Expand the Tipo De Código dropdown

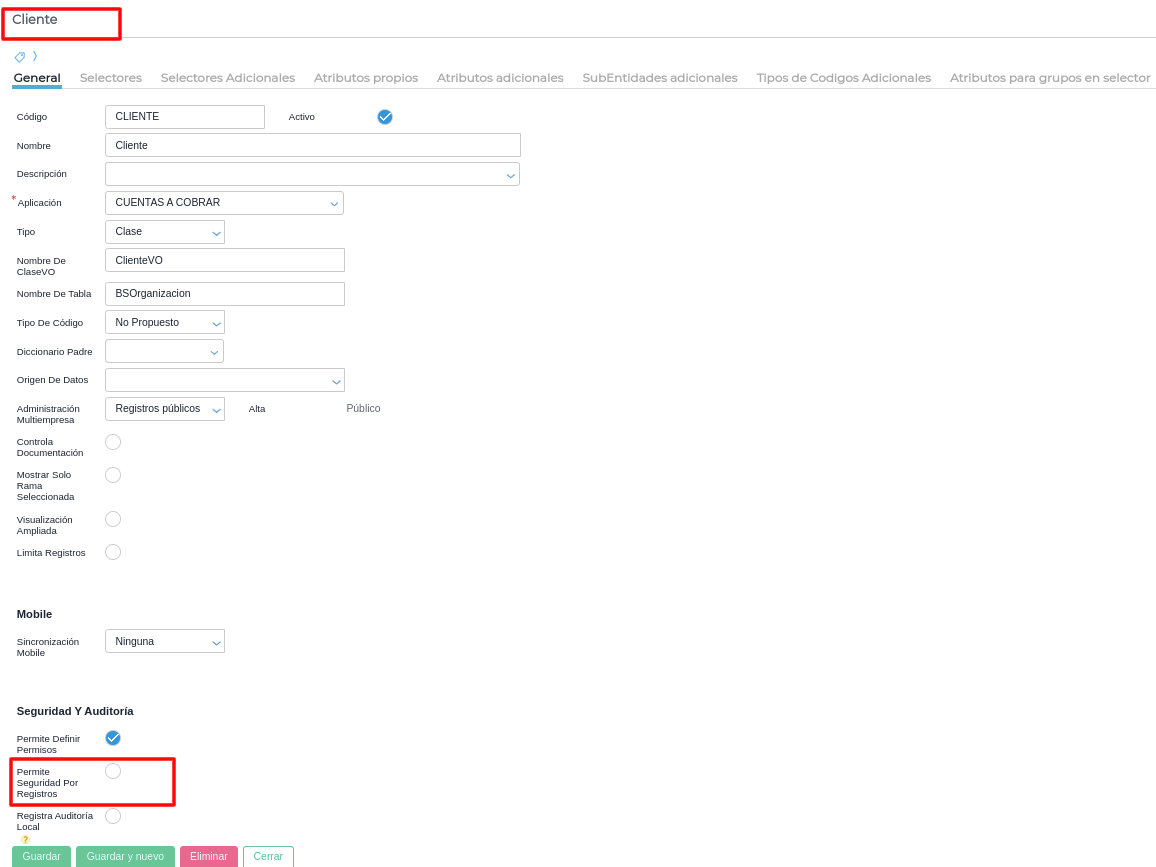165,322
